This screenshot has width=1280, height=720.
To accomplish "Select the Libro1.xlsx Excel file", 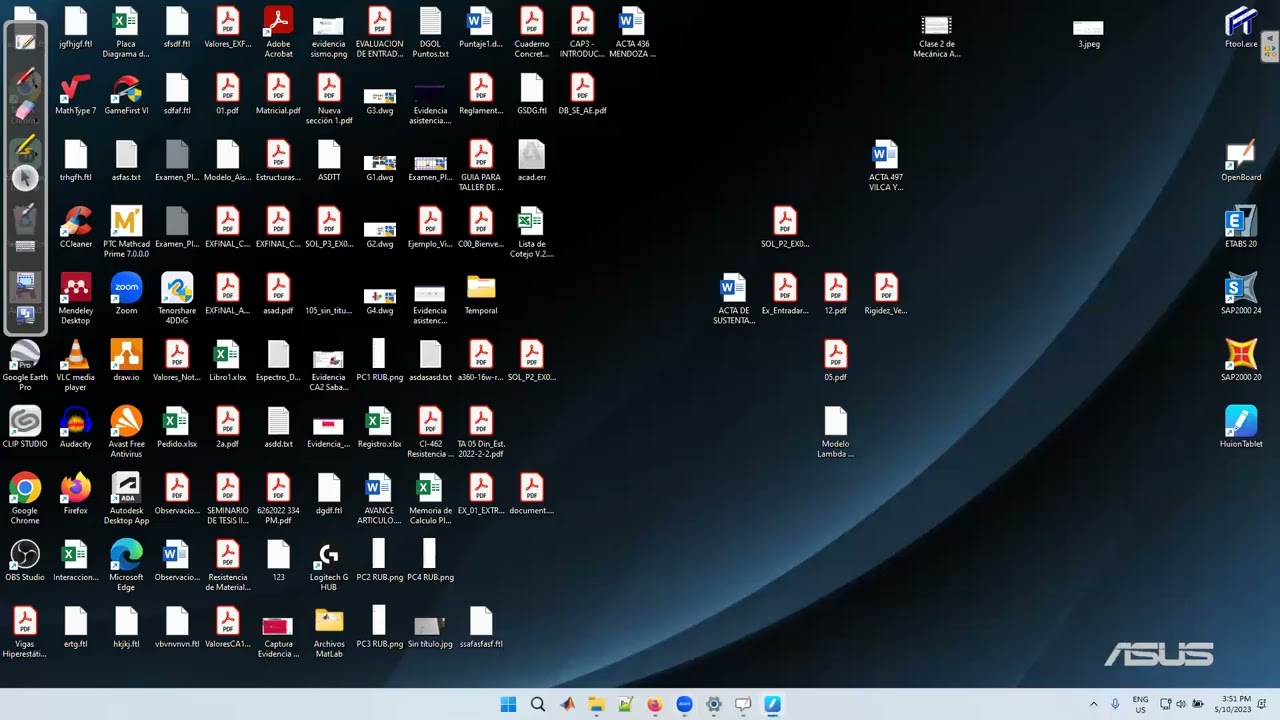I will tap(227, 361).
